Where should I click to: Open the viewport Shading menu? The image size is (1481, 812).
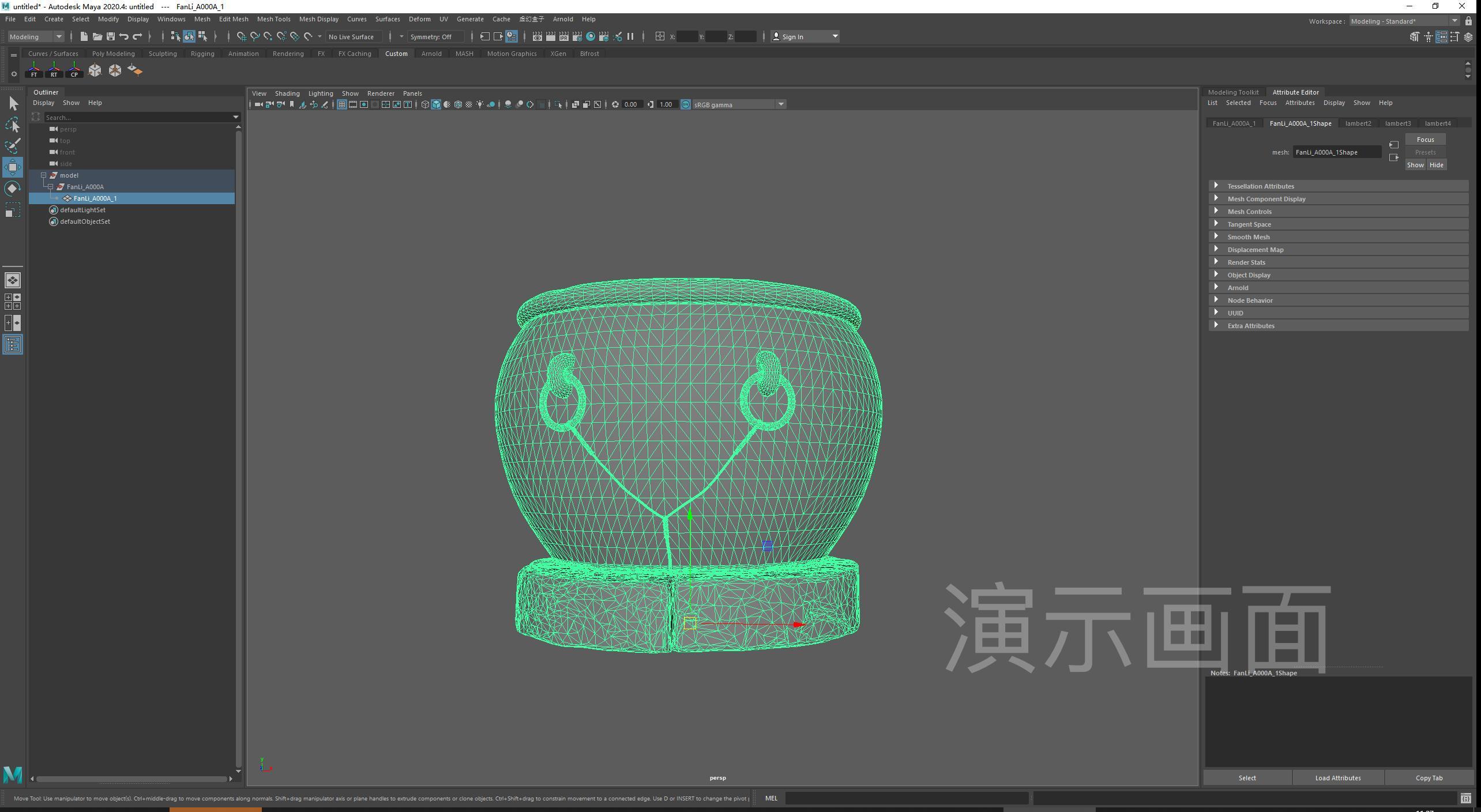point(287,93)
